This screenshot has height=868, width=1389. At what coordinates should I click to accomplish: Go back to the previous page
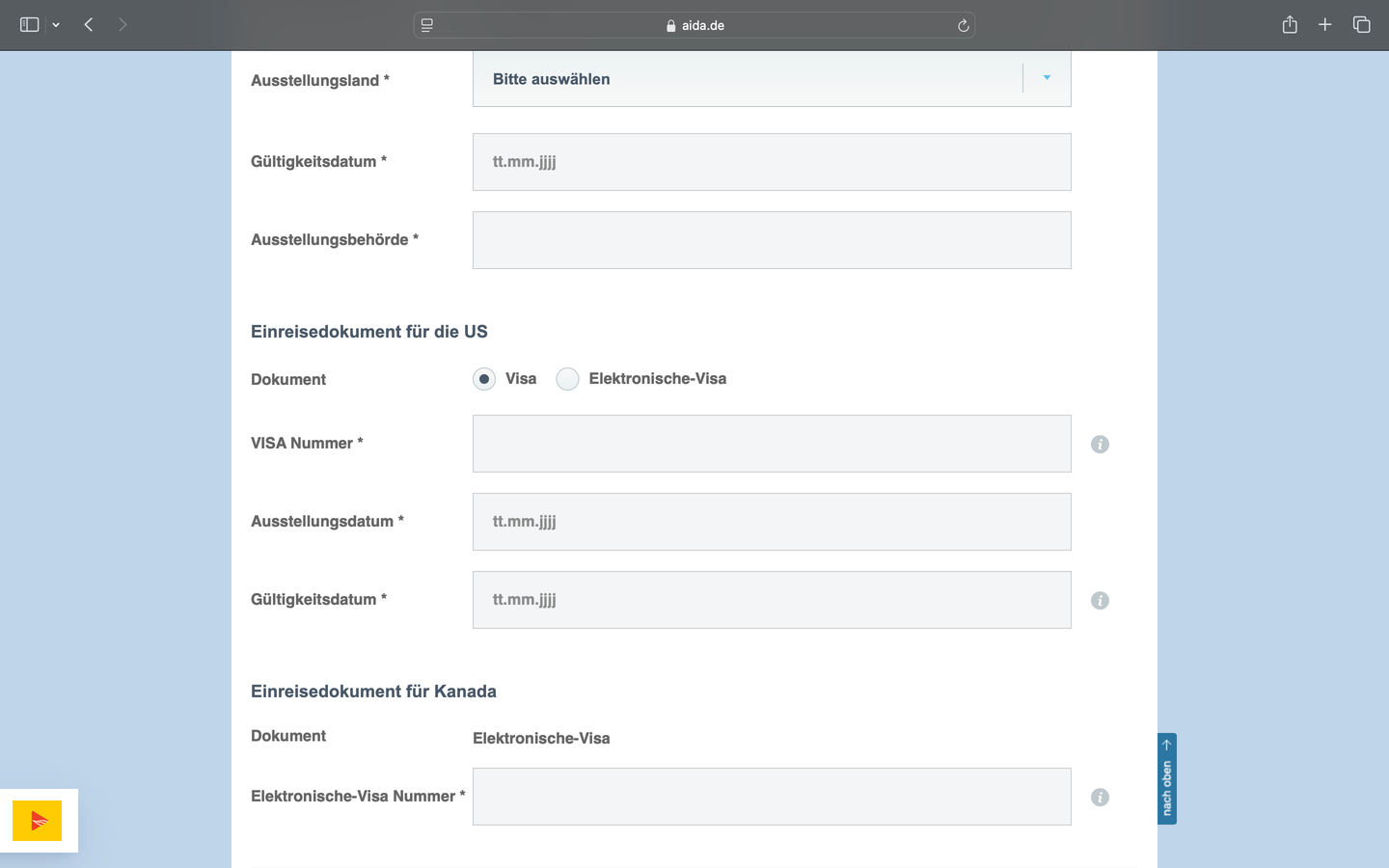click(x=89, y=25)
